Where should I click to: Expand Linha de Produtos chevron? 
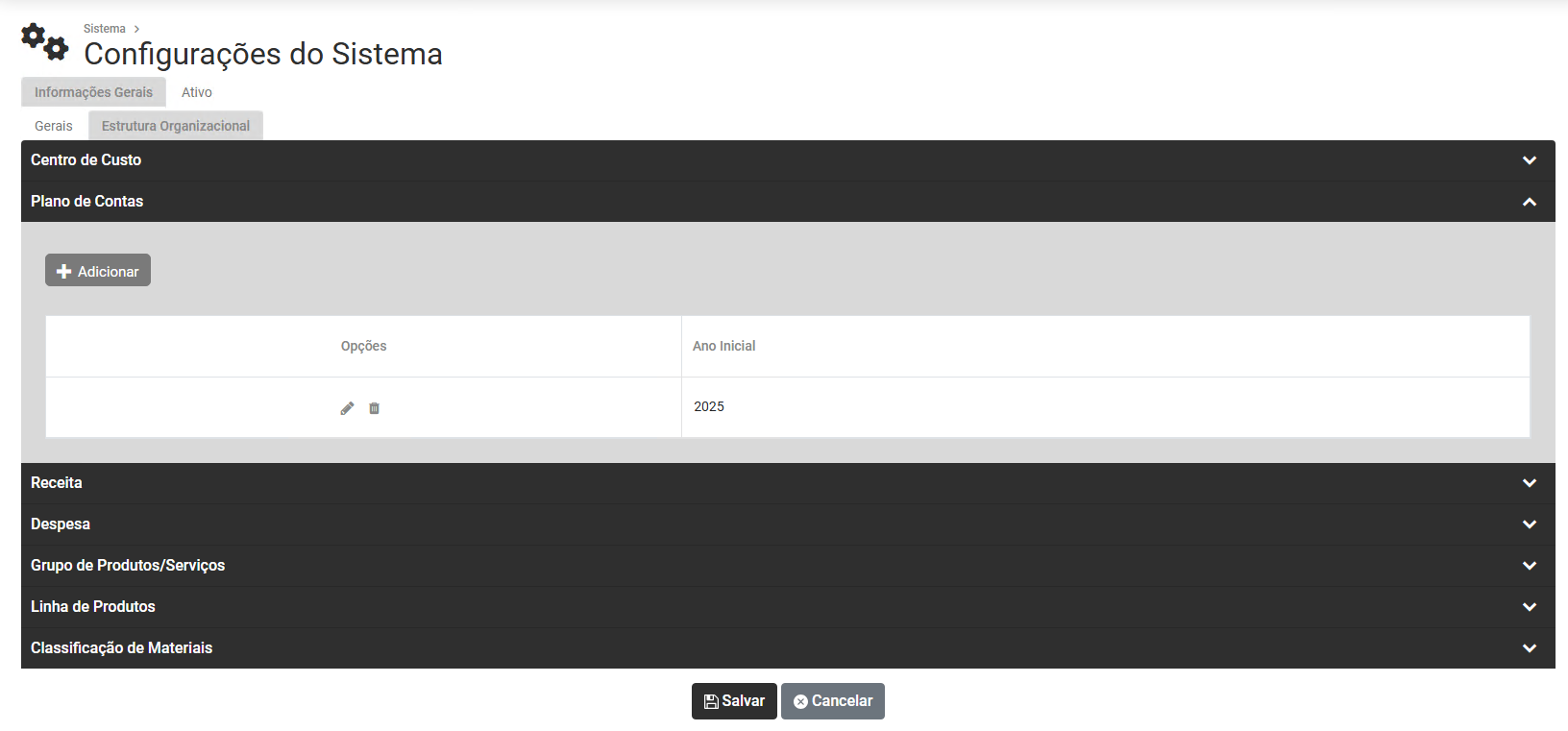[1530, 607]
